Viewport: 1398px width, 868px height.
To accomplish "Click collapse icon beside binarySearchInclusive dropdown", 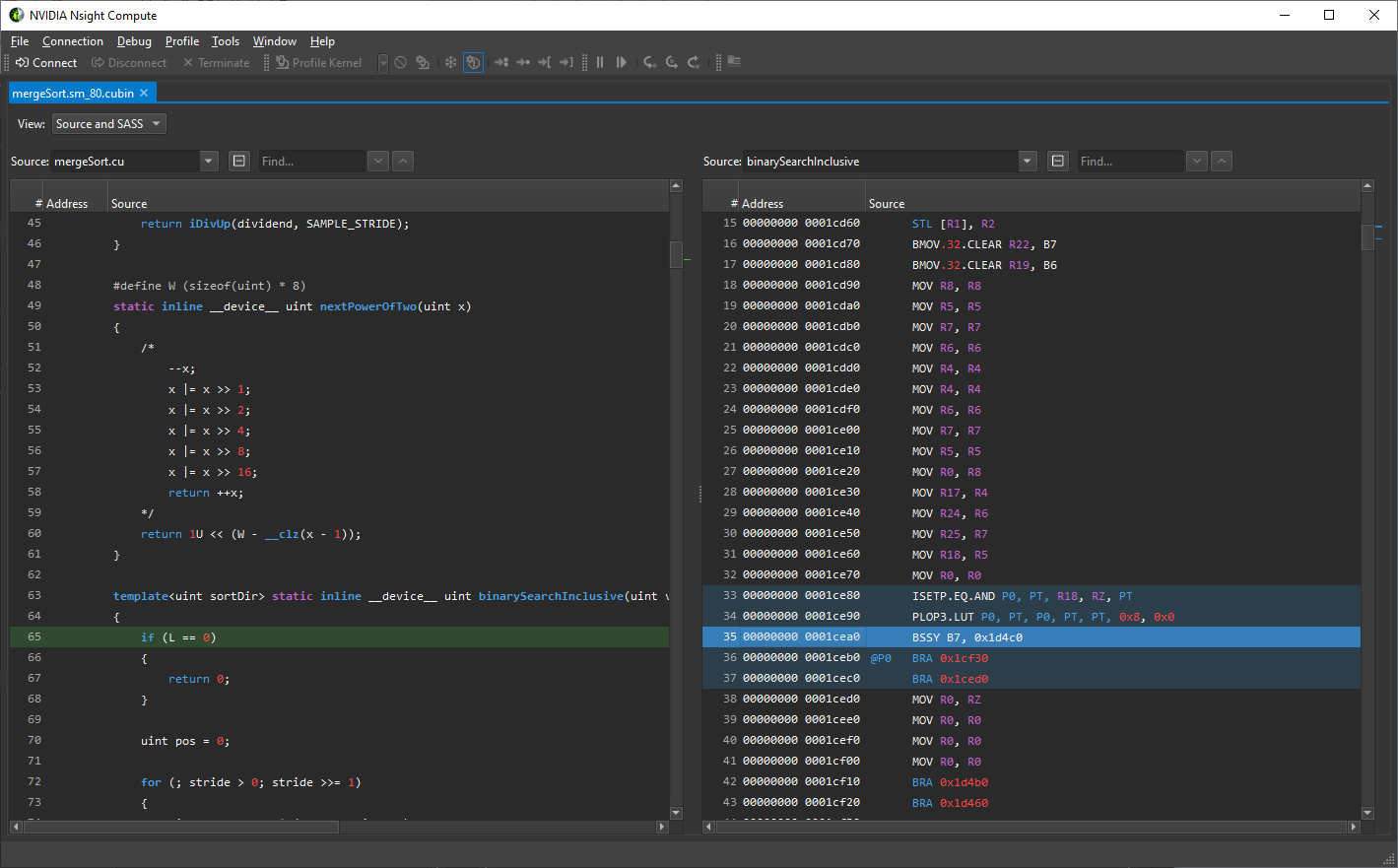I will click(1058, 161).
